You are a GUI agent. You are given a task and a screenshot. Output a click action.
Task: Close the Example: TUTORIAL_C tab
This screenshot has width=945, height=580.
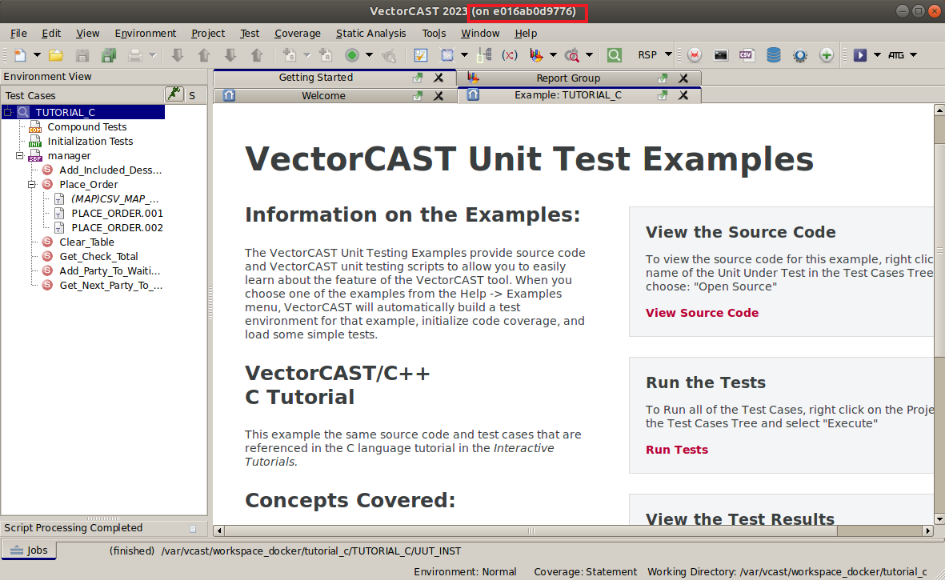click(683, 95)
